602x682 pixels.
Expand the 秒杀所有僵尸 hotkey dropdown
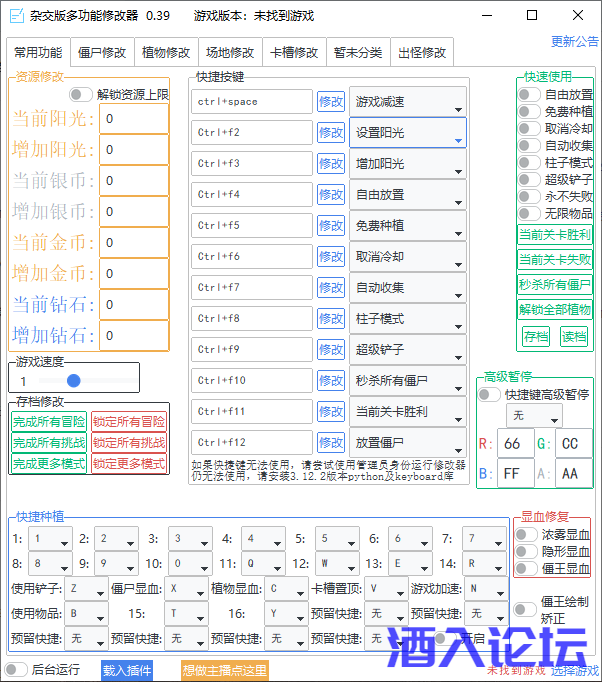[x=408, y=381]
